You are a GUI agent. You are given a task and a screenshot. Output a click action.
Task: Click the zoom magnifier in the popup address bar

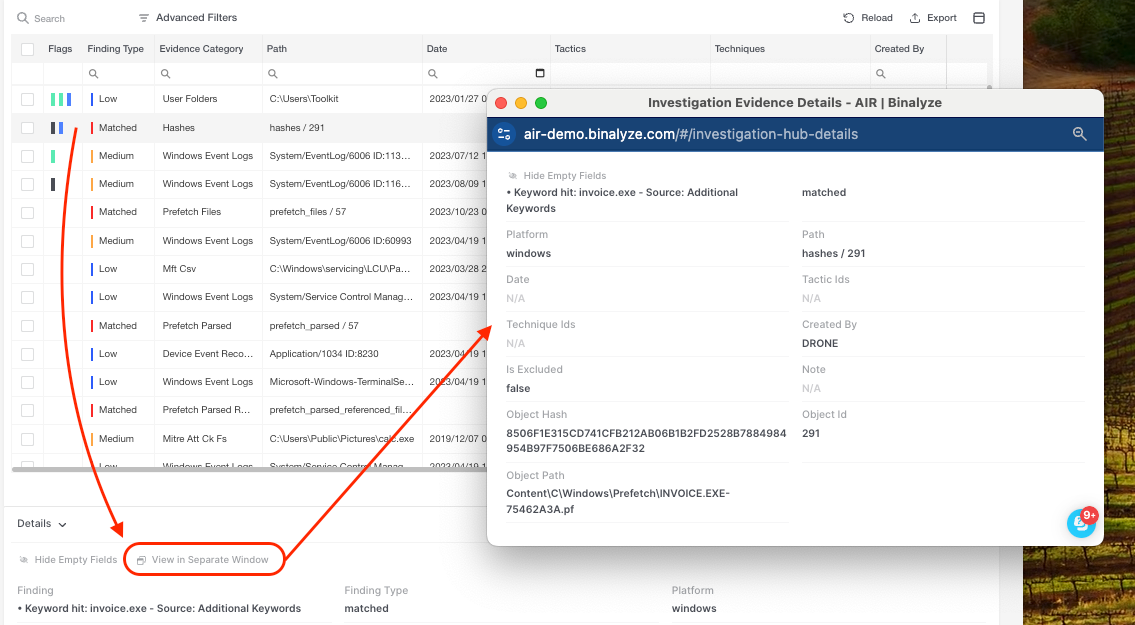click(1079, 134)
